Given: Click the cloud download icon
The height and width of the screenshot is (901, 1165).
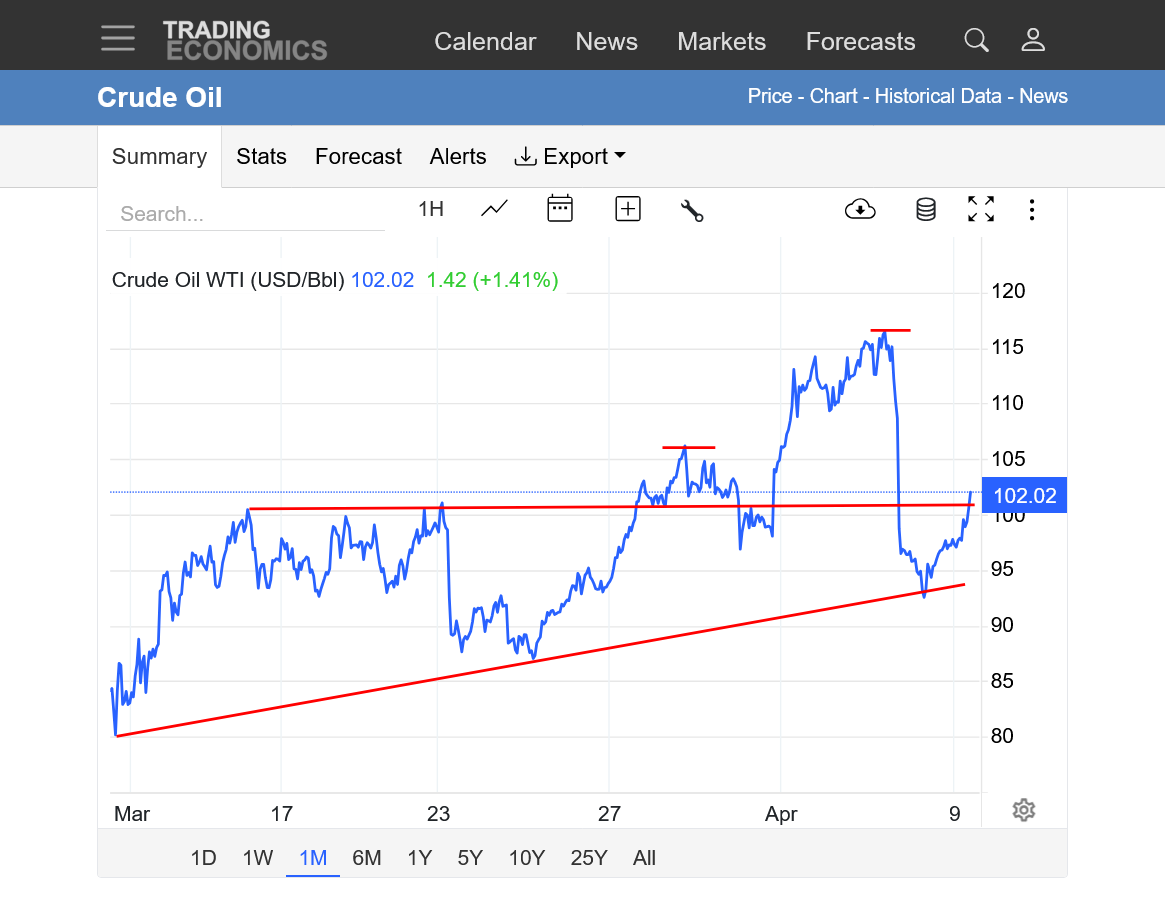Looking at the screenshot, I should (860, 209).
